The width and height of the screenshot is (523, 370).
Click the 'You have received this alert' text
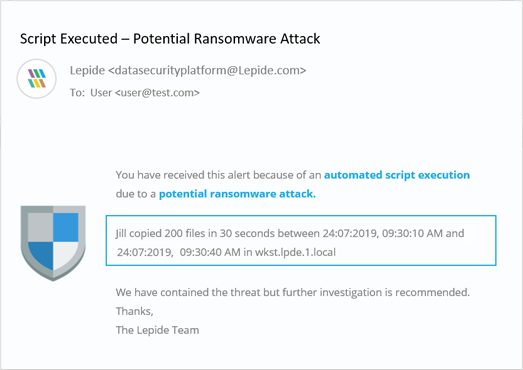218,175
